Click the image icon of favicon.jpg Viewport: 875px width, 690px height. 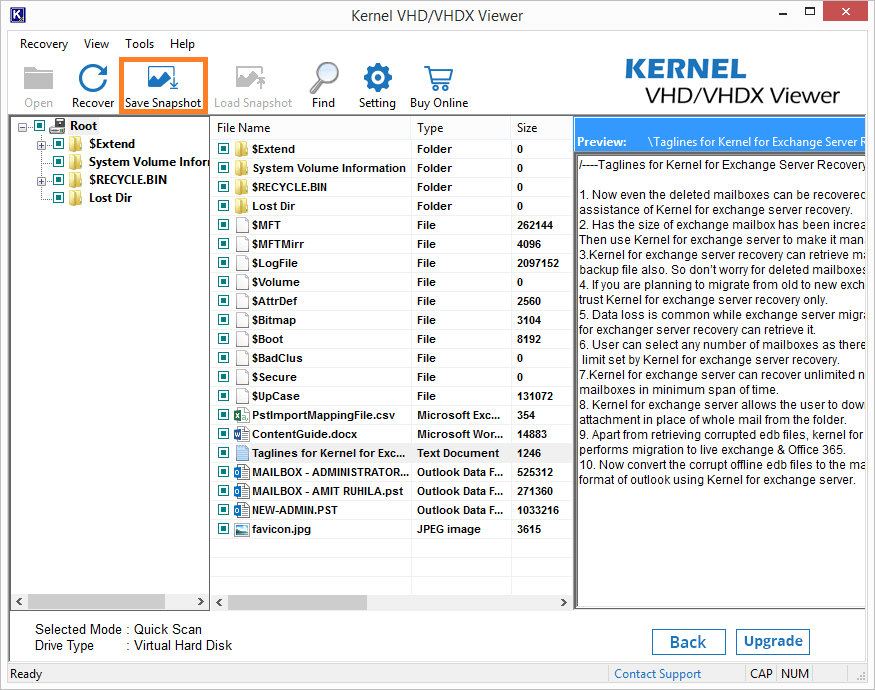pyautogui.click(x=242, y=529)
